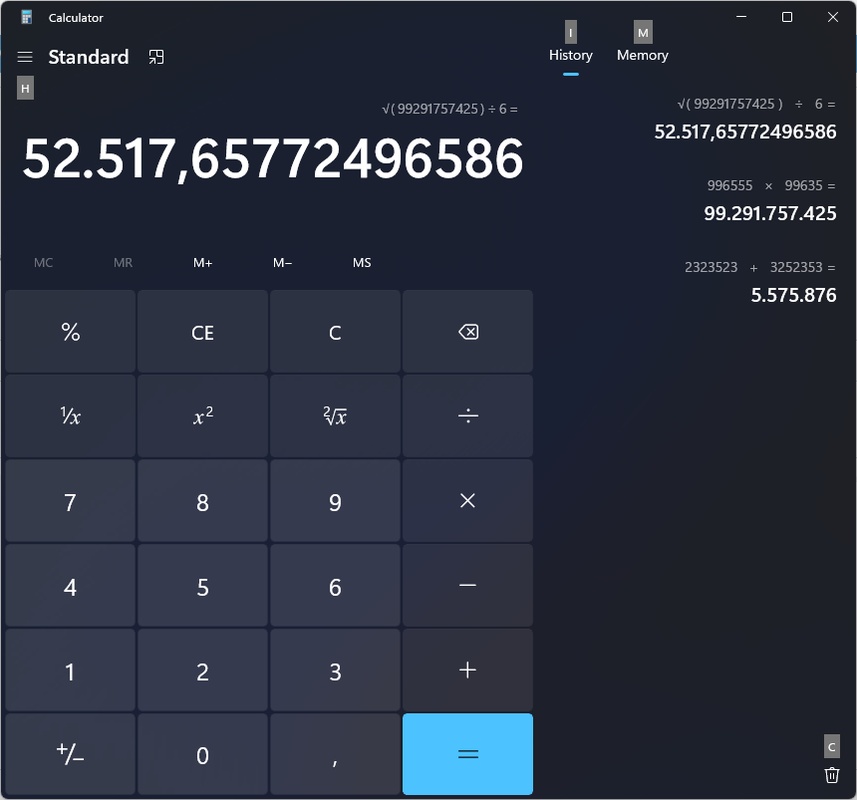
Task: Click the main display result 52.517,65772496586
Action: pyautogui.click(x=273, y=158)
